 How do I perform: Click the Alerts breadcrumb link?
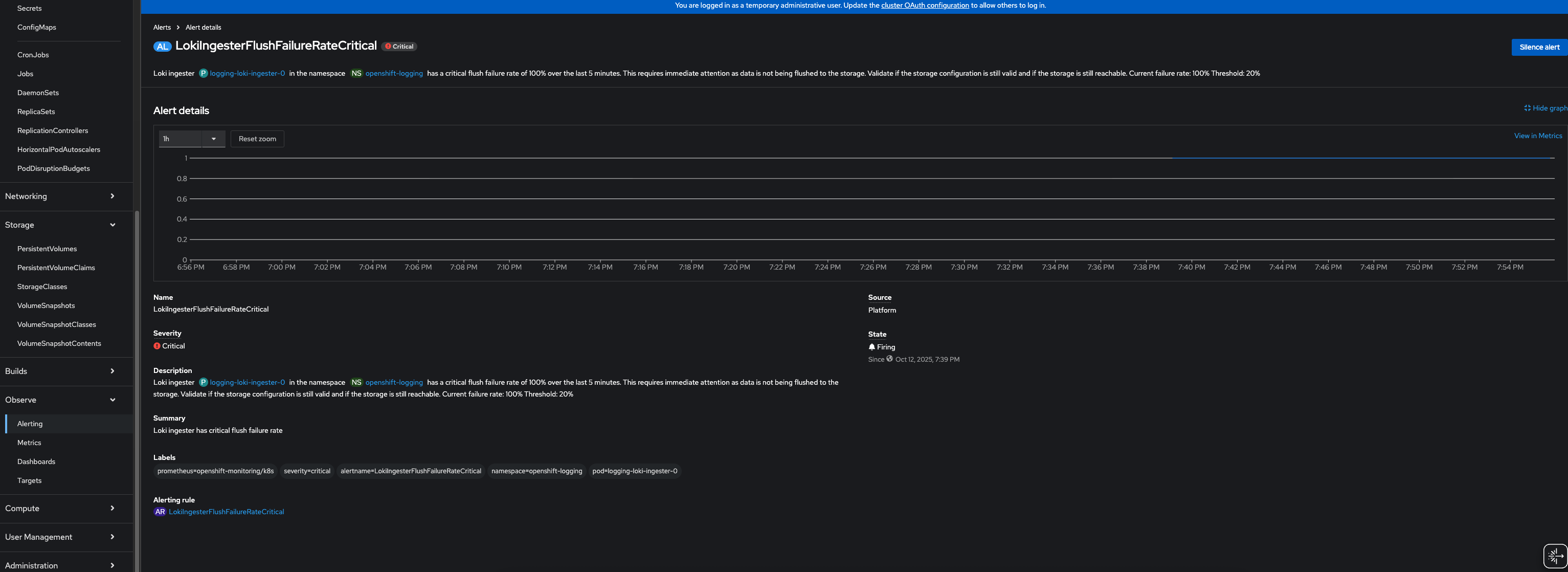point(162,28)
